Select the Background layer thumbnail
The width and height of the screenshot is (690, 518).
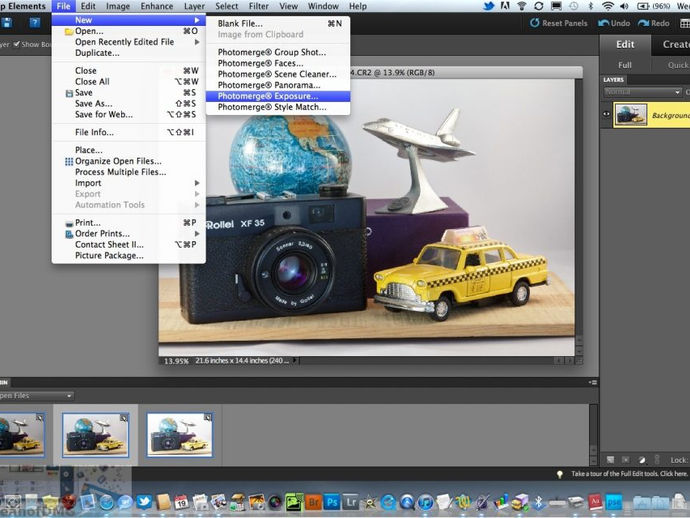pos(630,114)
